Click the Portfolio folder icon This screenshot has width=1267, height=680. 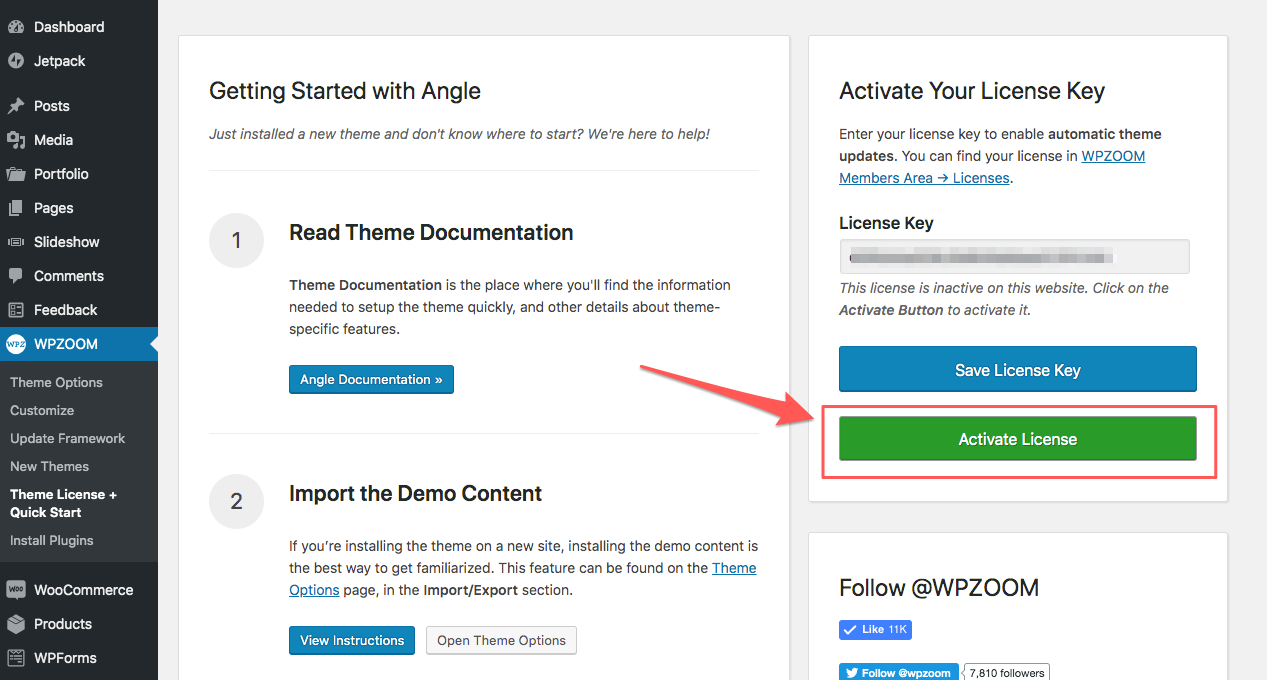(x=16, y=174)
